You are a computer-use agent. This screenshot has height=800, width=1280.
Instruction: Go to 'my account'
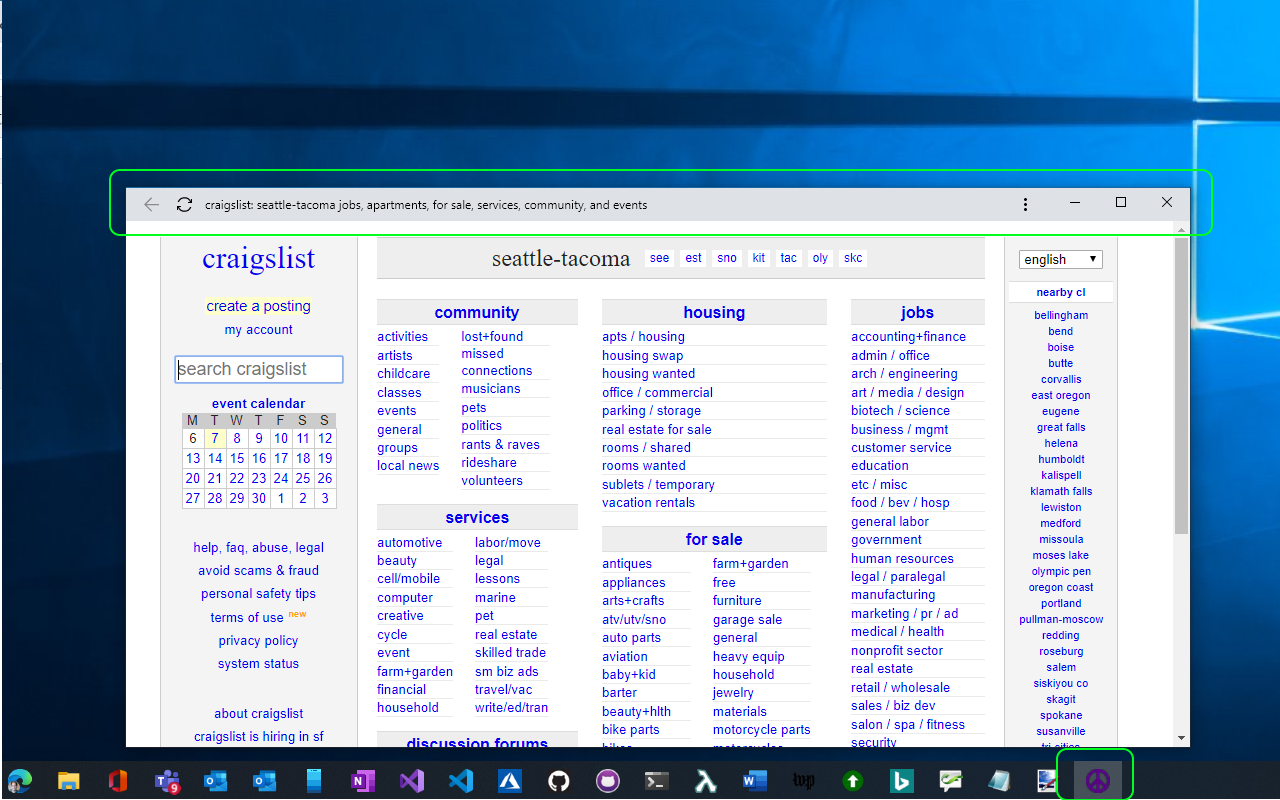pos(259,330)
